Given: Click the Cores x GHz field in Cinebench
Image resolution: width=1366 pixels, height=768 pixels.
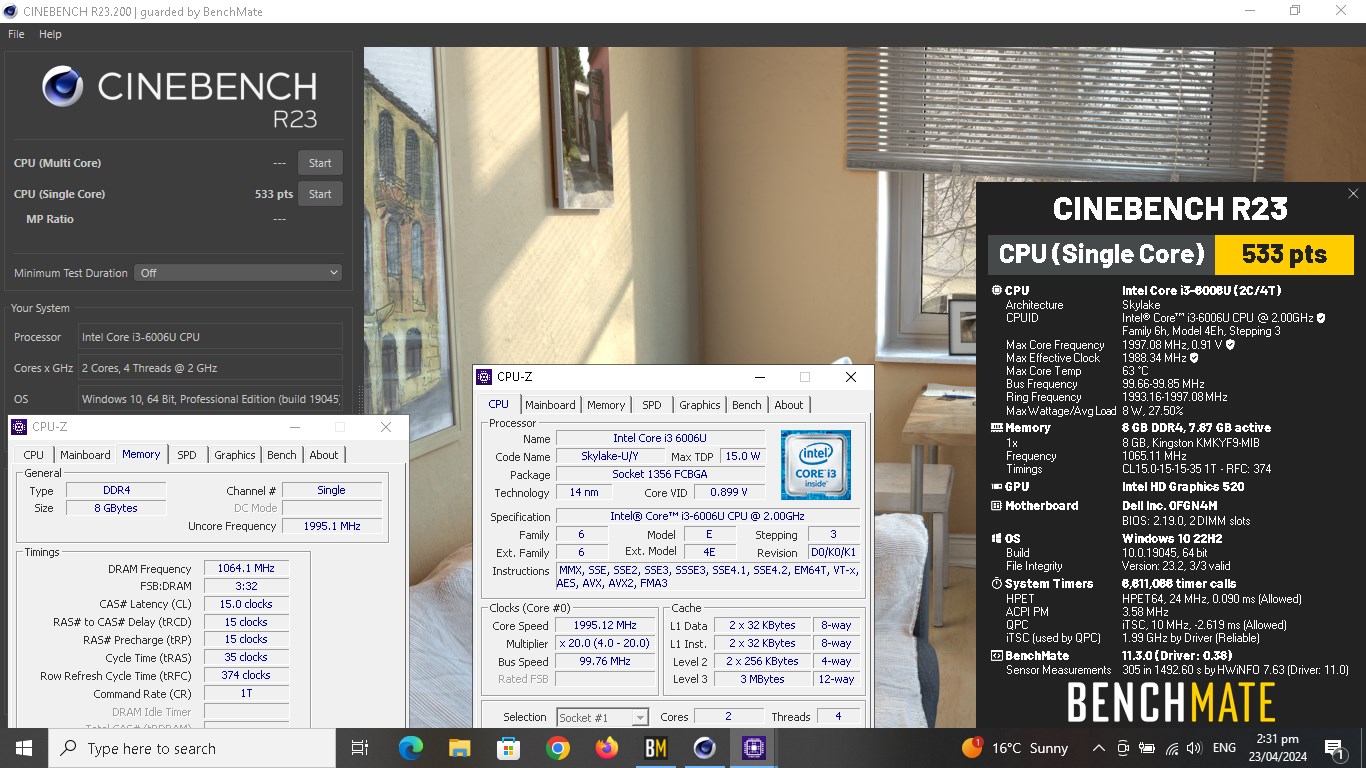Looking at the screenshot, I should 210,368.
